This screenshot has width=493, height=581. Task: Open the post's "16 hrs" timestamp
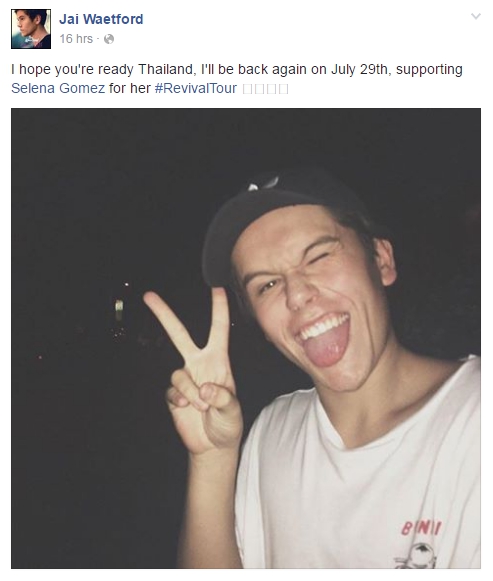pyautogui.click(x=76, y=39)
